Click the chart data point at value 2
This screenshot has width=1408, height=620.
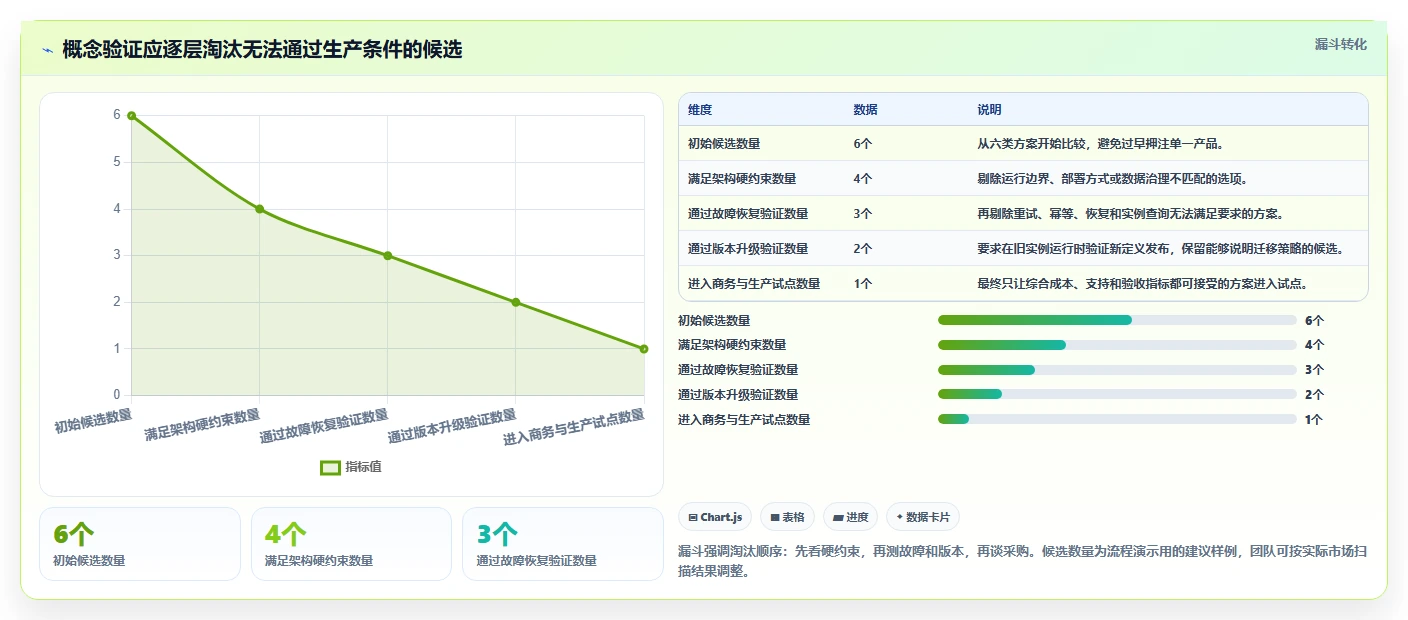click(x=515, y=302)
